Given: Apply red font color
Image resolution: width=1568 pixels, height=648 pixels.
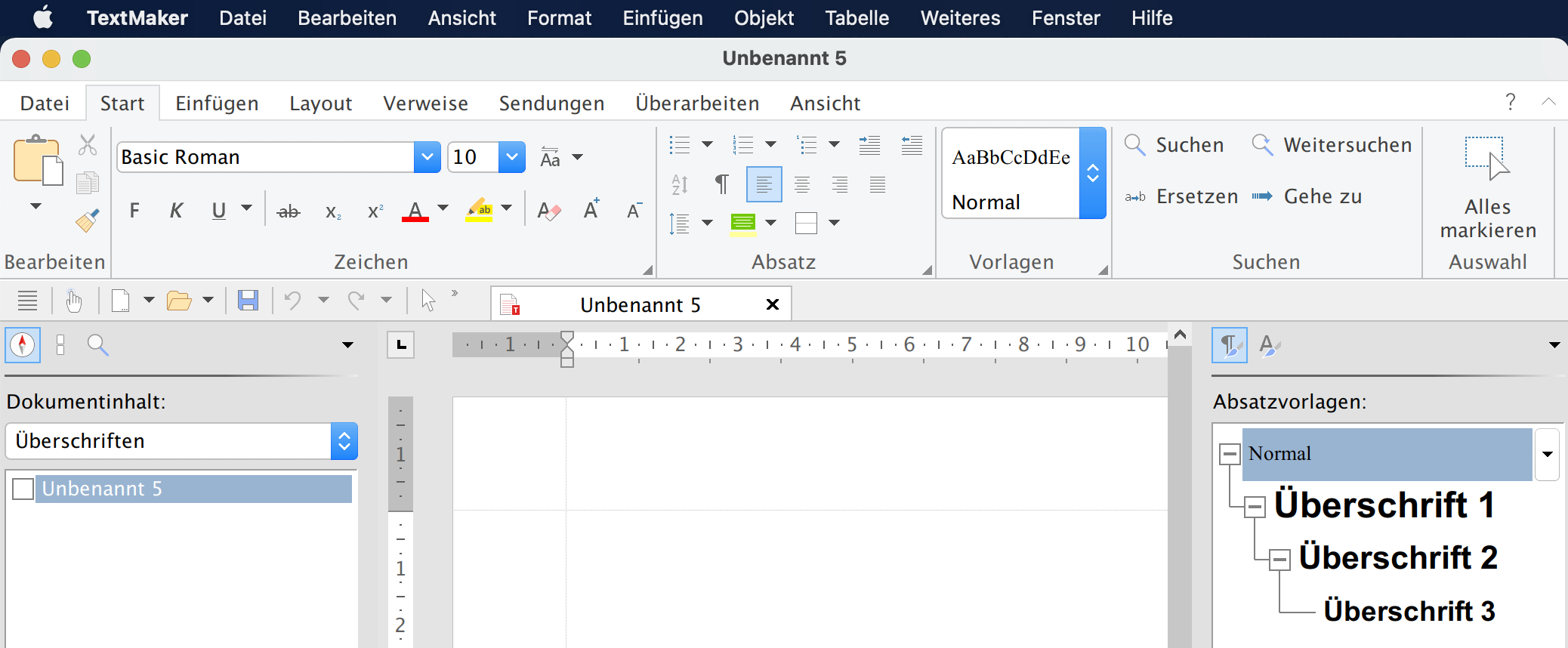Looking at the screenshot, I should [415, 211].
